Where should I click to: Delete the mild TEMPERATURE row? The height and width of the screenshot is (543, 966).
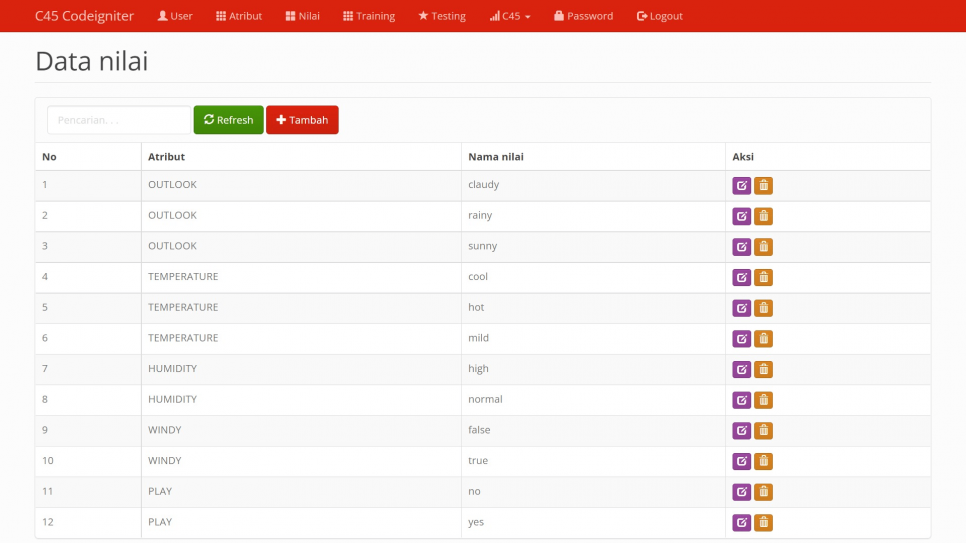click(x=763, y=339)
